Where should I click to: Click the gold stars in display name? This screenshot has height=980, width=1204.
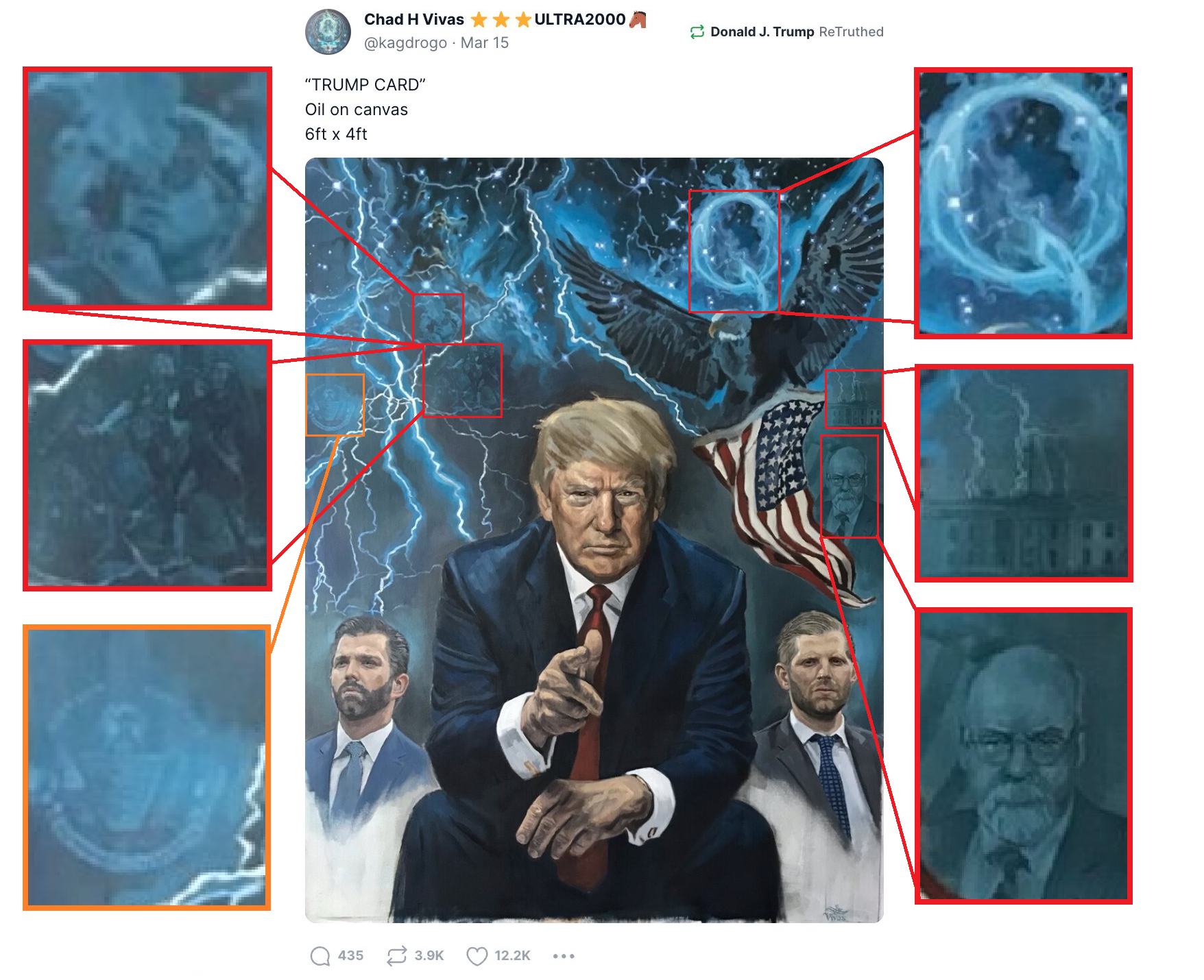tap(501, 19)
